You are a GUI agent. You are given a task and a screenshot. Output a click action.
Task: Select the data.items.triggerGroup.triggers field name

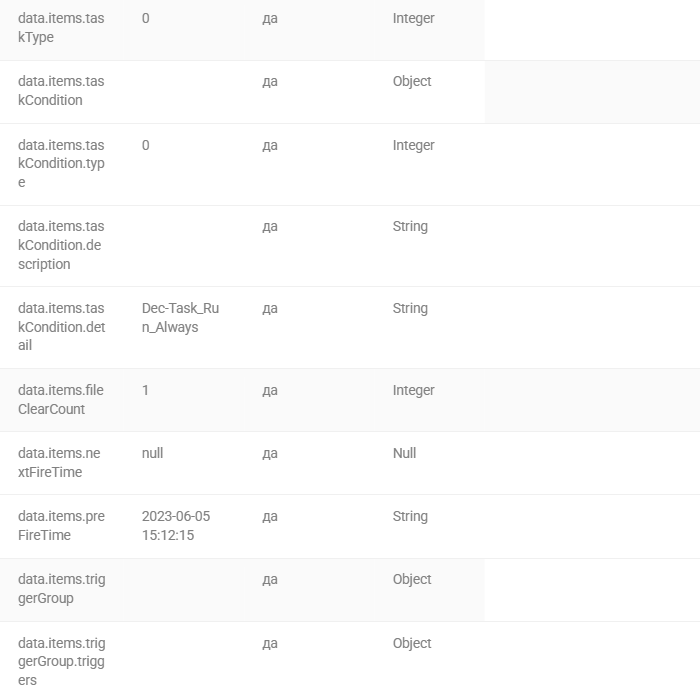(62, 662)
